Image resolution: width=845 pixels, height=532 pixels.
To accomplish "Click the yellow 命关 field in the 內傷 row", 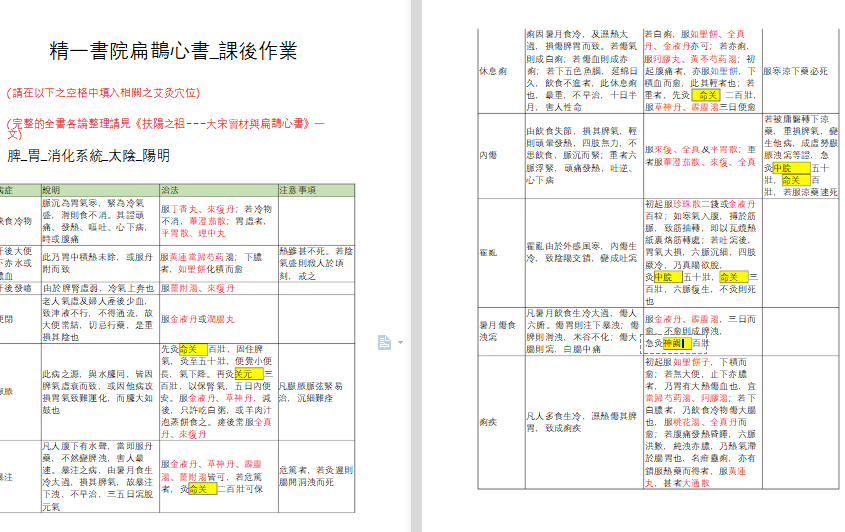I will pyautogui.click(x=796, y=180).
